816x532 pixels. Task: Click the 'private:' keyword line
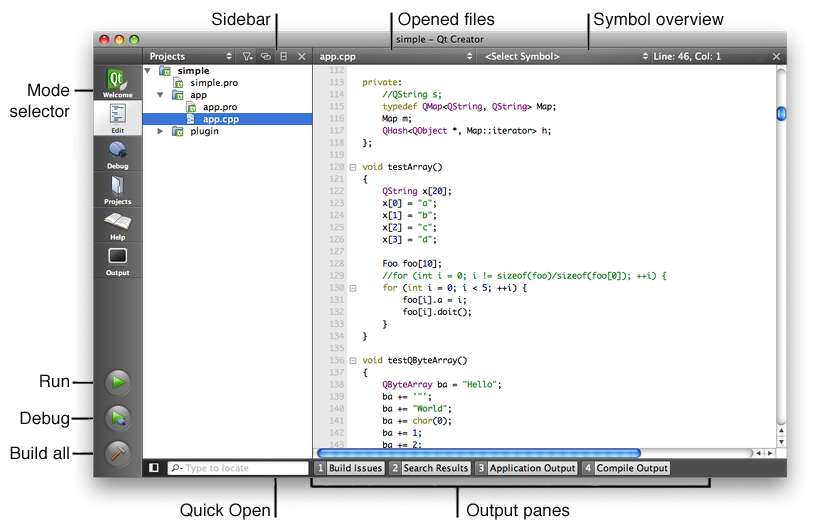382,82
